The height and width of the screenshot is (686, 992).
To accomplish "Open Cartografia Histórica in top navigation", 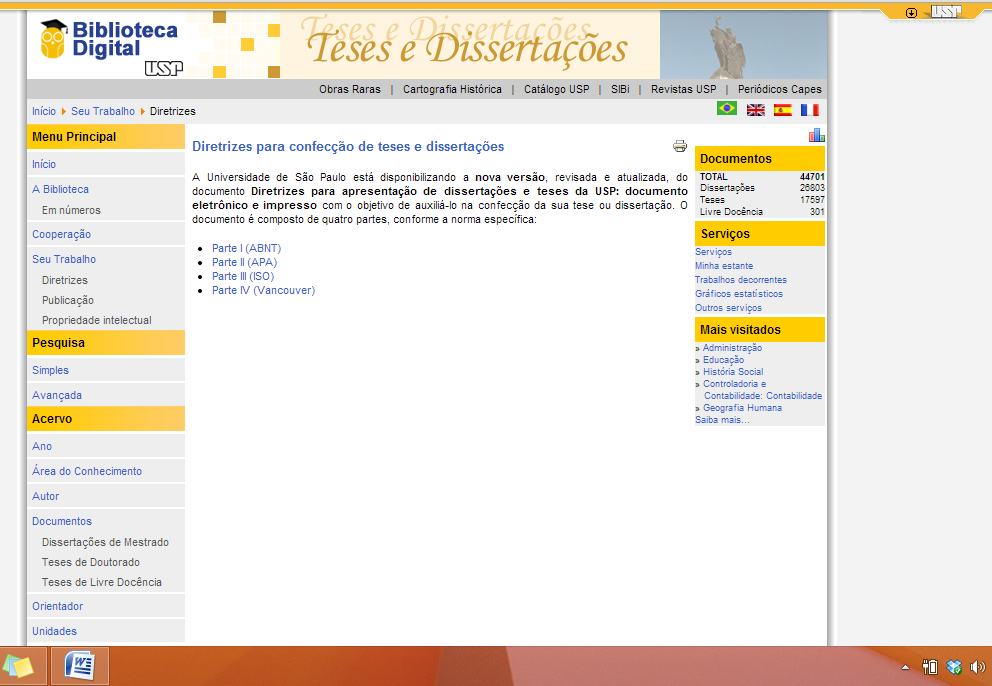I will coord(452,89).
